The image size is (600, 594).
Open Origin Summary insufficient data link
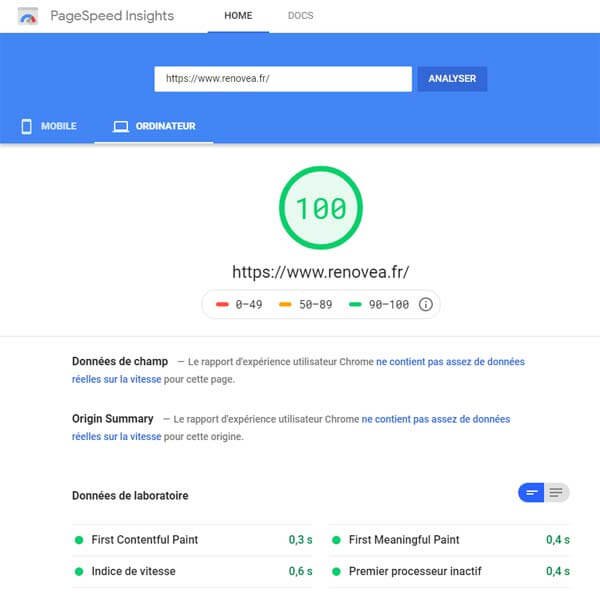coord(435,419)
